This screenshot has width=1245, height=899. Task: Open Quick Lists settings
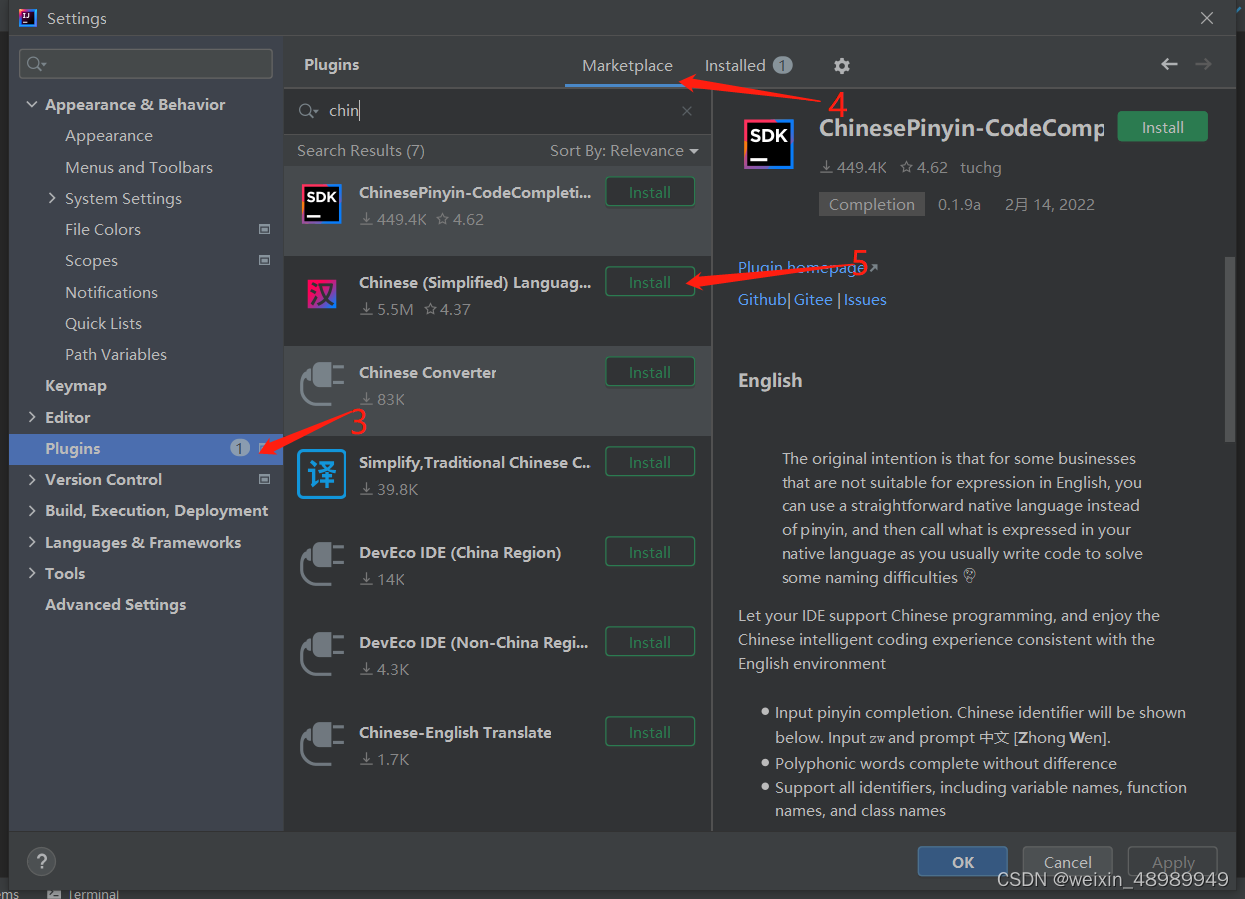[x=103, y=323]
